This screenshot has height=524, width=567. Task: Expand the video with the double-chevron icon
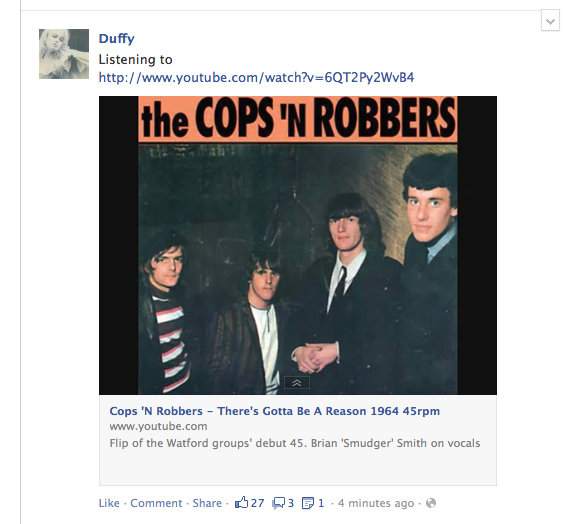click(297, 383)
